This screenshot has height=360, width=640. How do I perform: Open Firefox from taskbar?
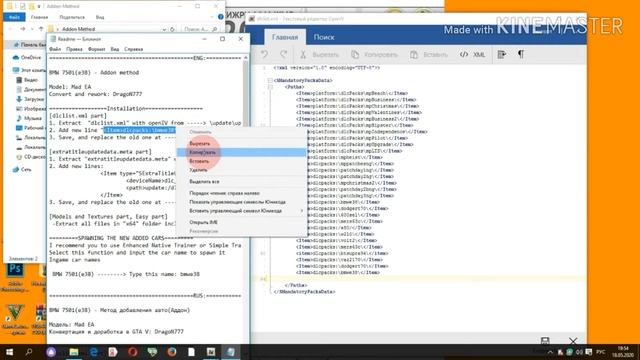[172, 352]
